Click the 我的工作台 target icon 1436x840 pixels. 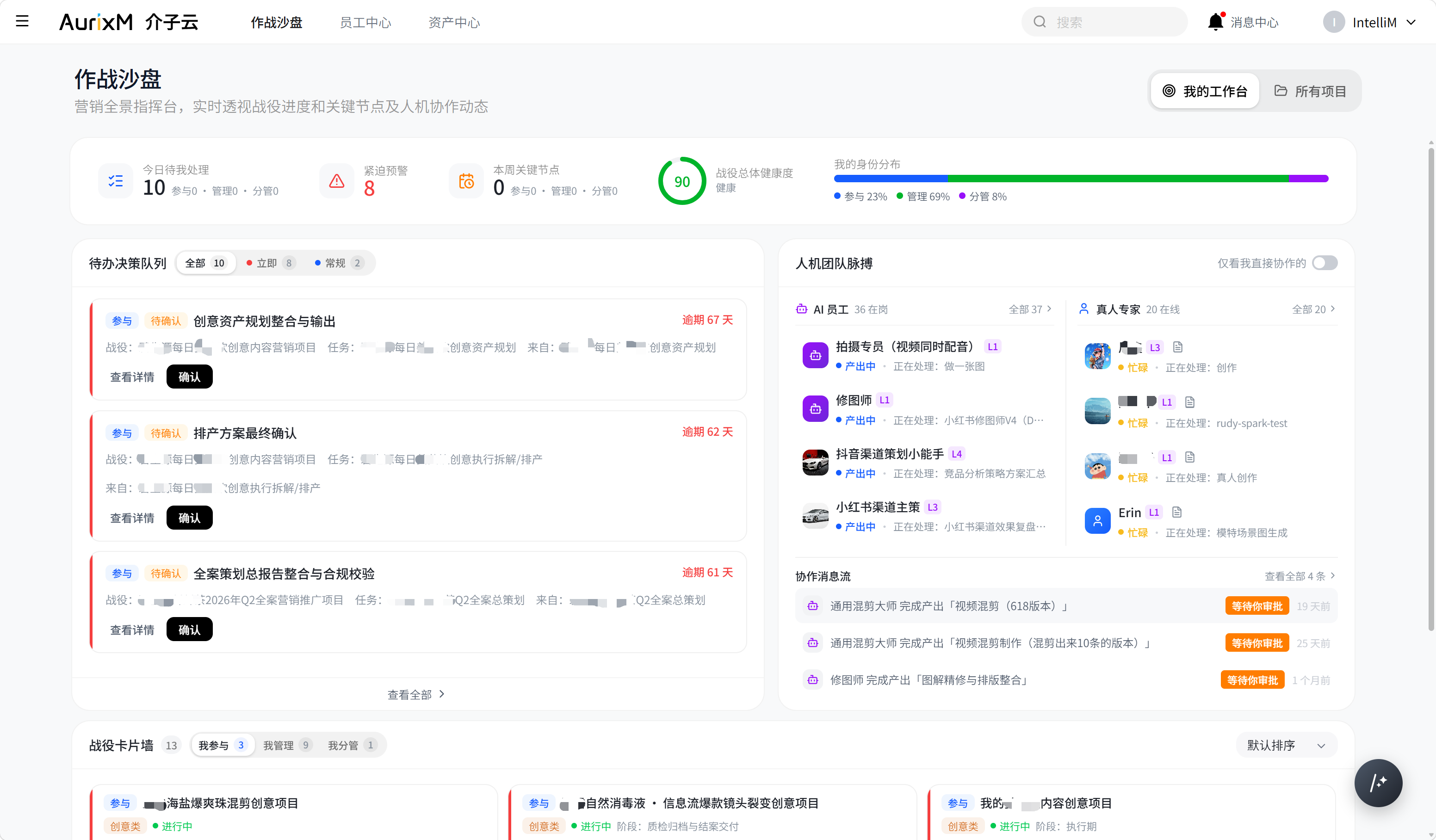(1169, 91)
